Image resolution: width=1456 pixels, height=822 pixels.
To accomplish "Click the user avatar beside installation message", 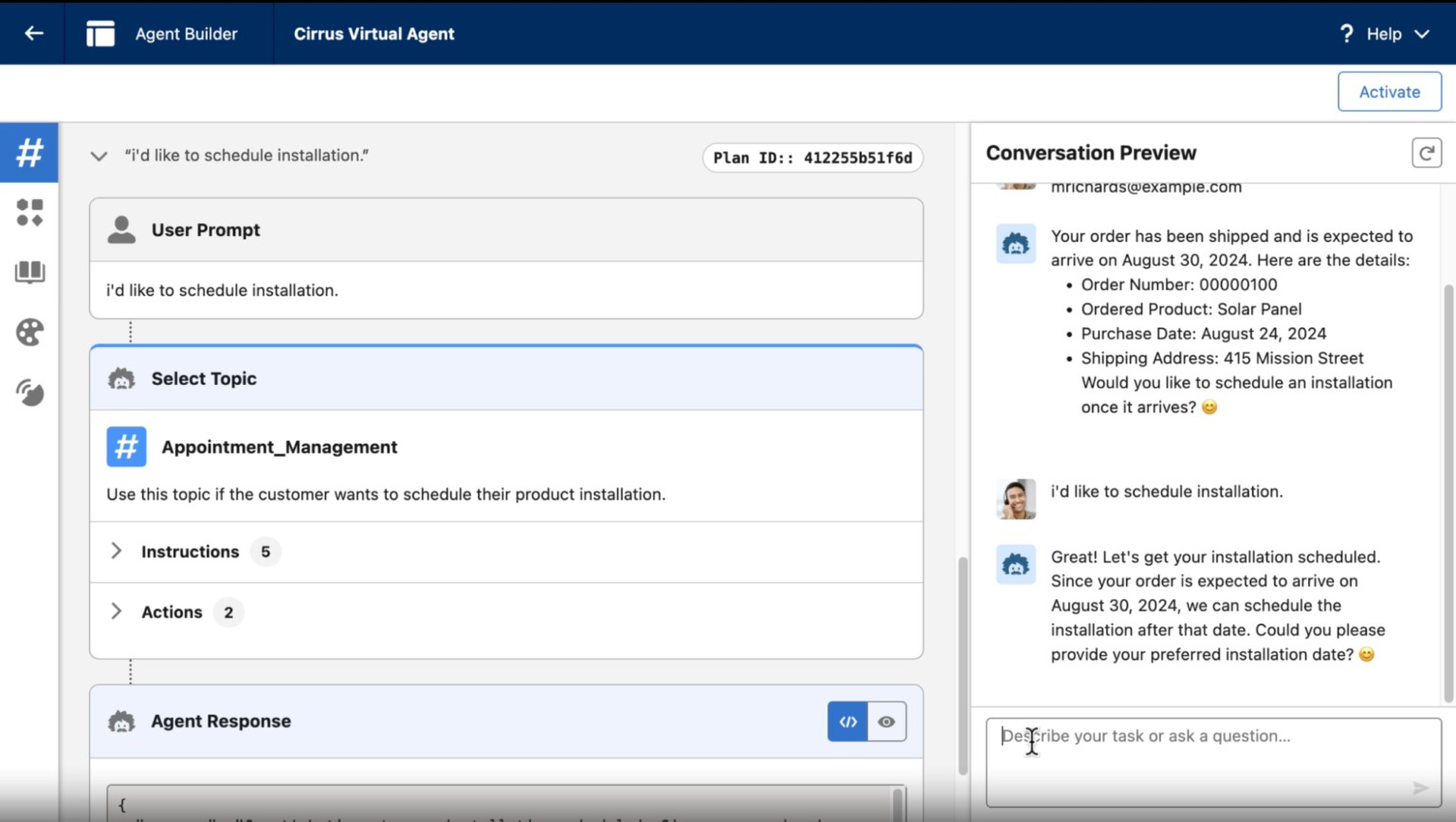I will (x=1016, y=499).
